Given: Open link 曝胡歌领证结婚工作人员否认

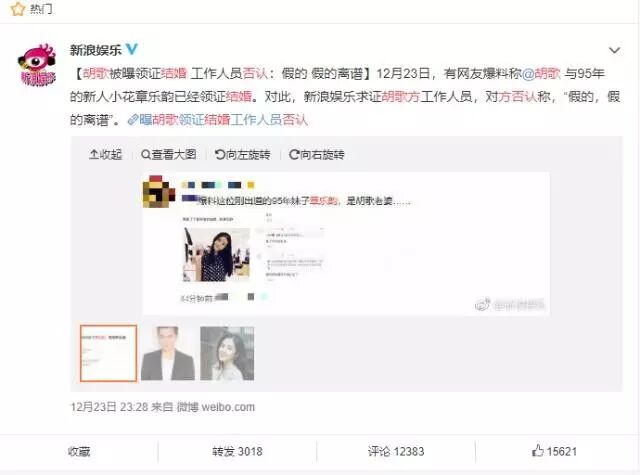Looking at the screenshot, I should point(218,120).
